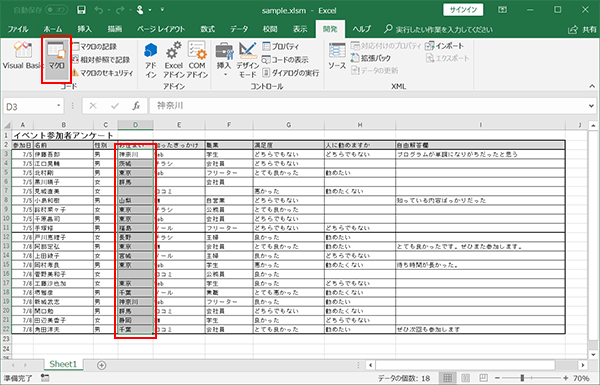Screen dimensions: 600x385
Task: Select column I header
Action: pos(480,125)
